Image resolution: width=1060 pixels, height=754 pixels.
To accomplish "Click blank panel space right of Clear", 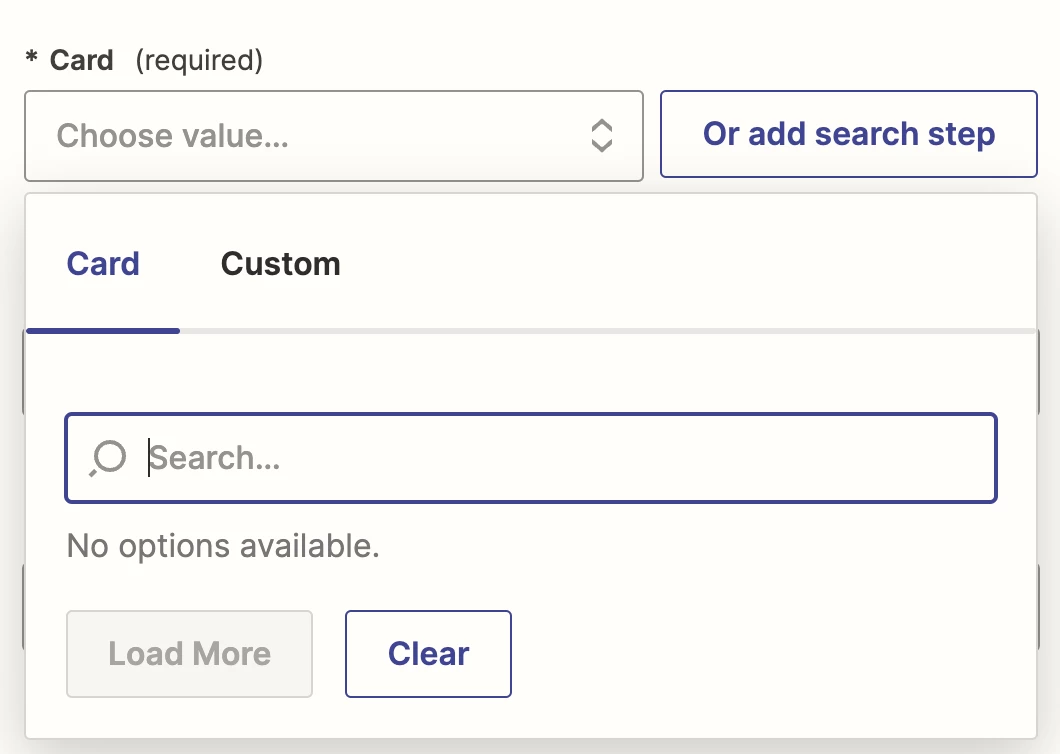I will [x=760, y=654].
